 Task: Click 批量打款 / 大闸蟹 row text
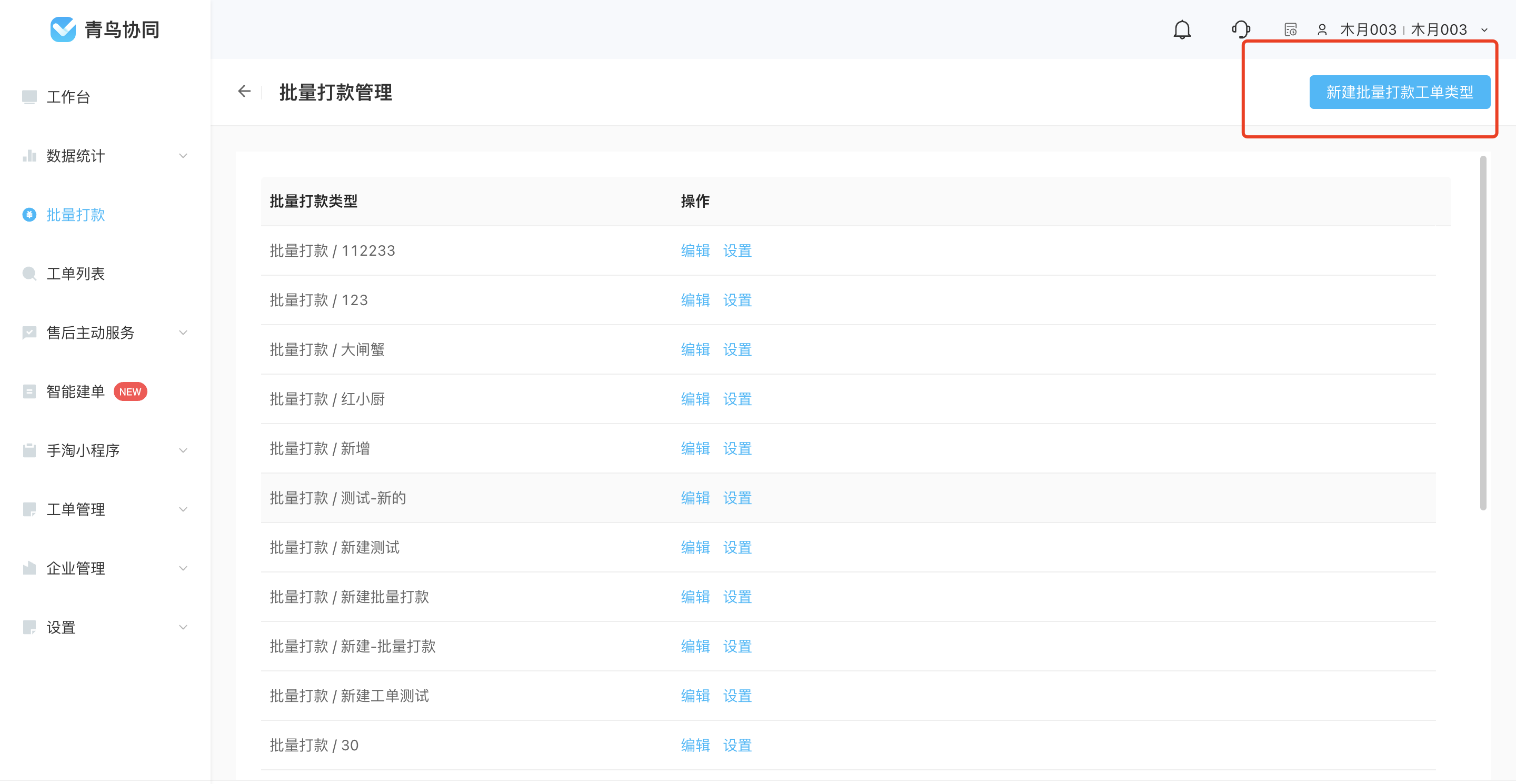[x=327, y=349]
